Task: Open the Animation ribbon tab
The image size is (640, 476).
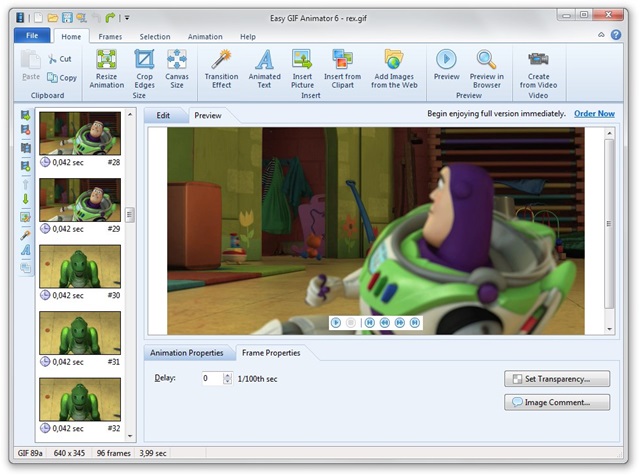Action: point(205,37)
